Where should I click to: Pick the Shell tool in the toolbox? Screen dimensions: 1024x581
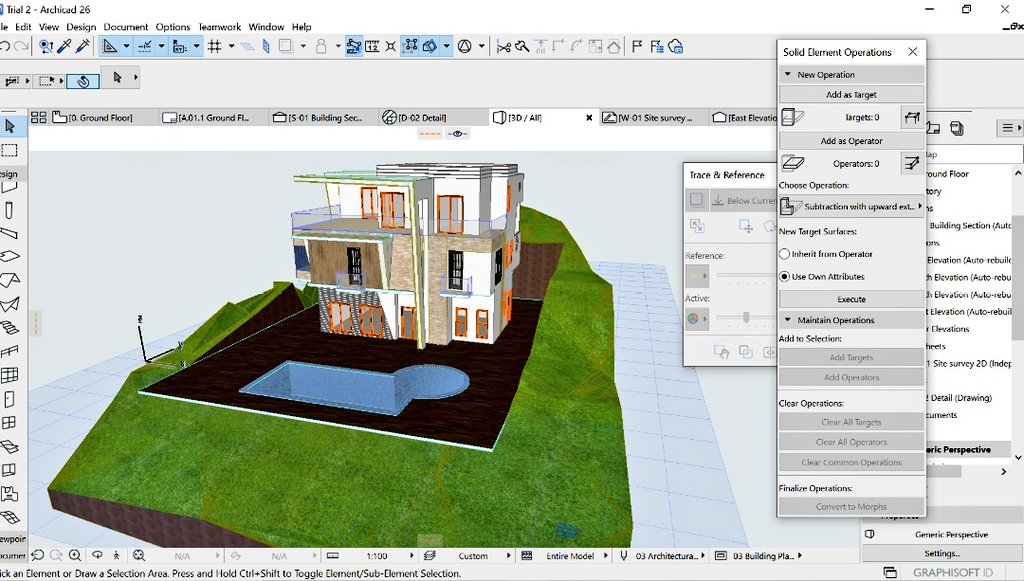point(9,304)
